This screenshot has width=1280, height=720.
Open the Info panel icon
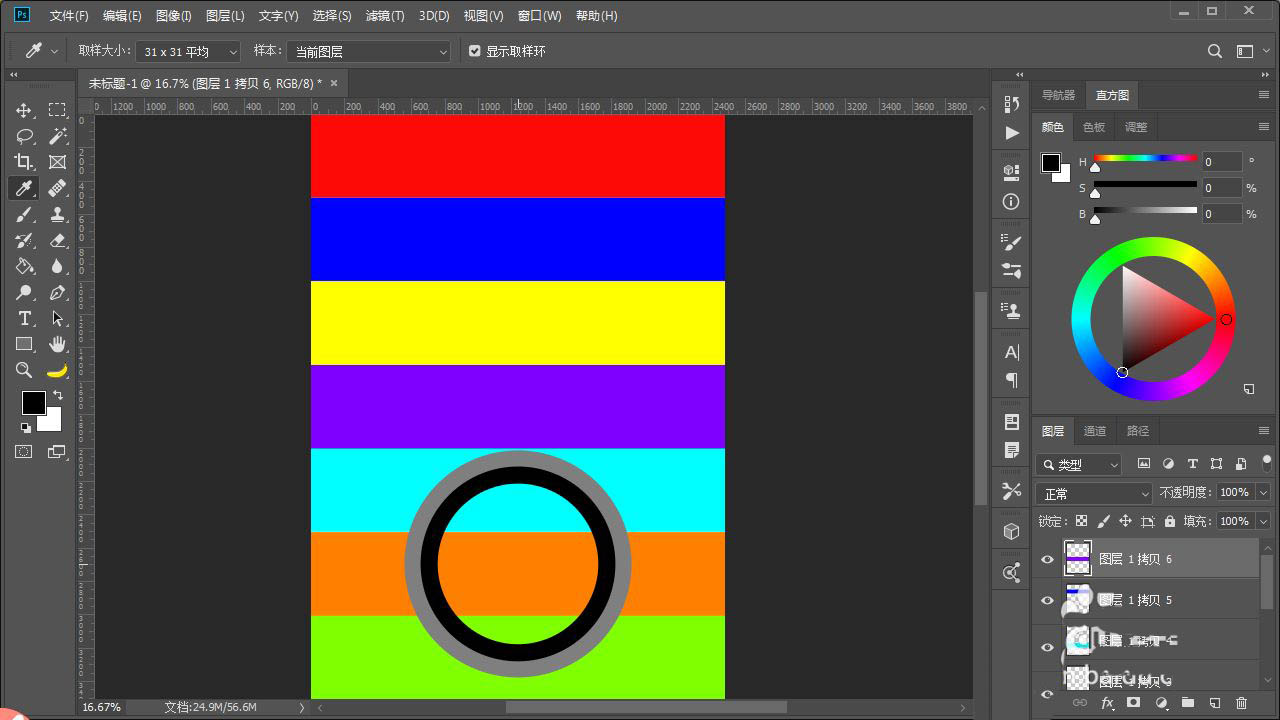point(1012,201)
